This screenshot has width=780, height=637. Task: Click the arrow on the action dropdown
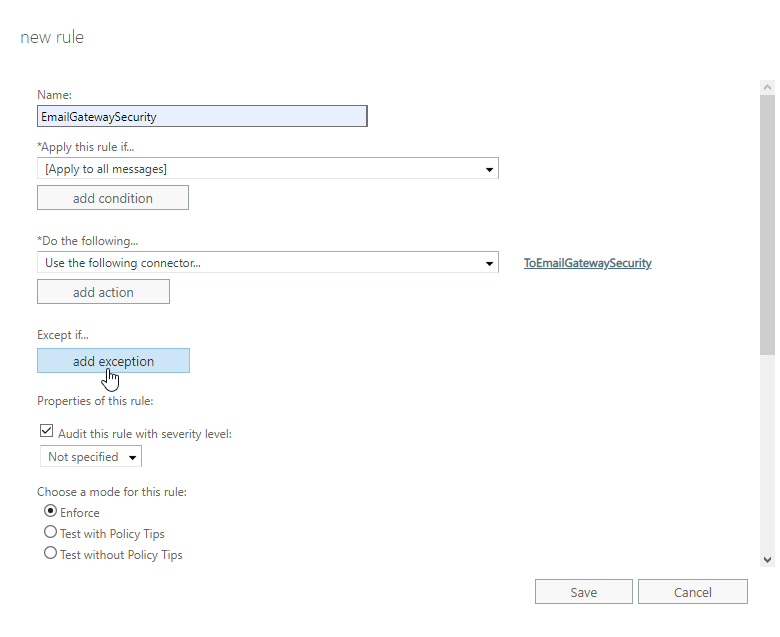click(x=489, y=263)
